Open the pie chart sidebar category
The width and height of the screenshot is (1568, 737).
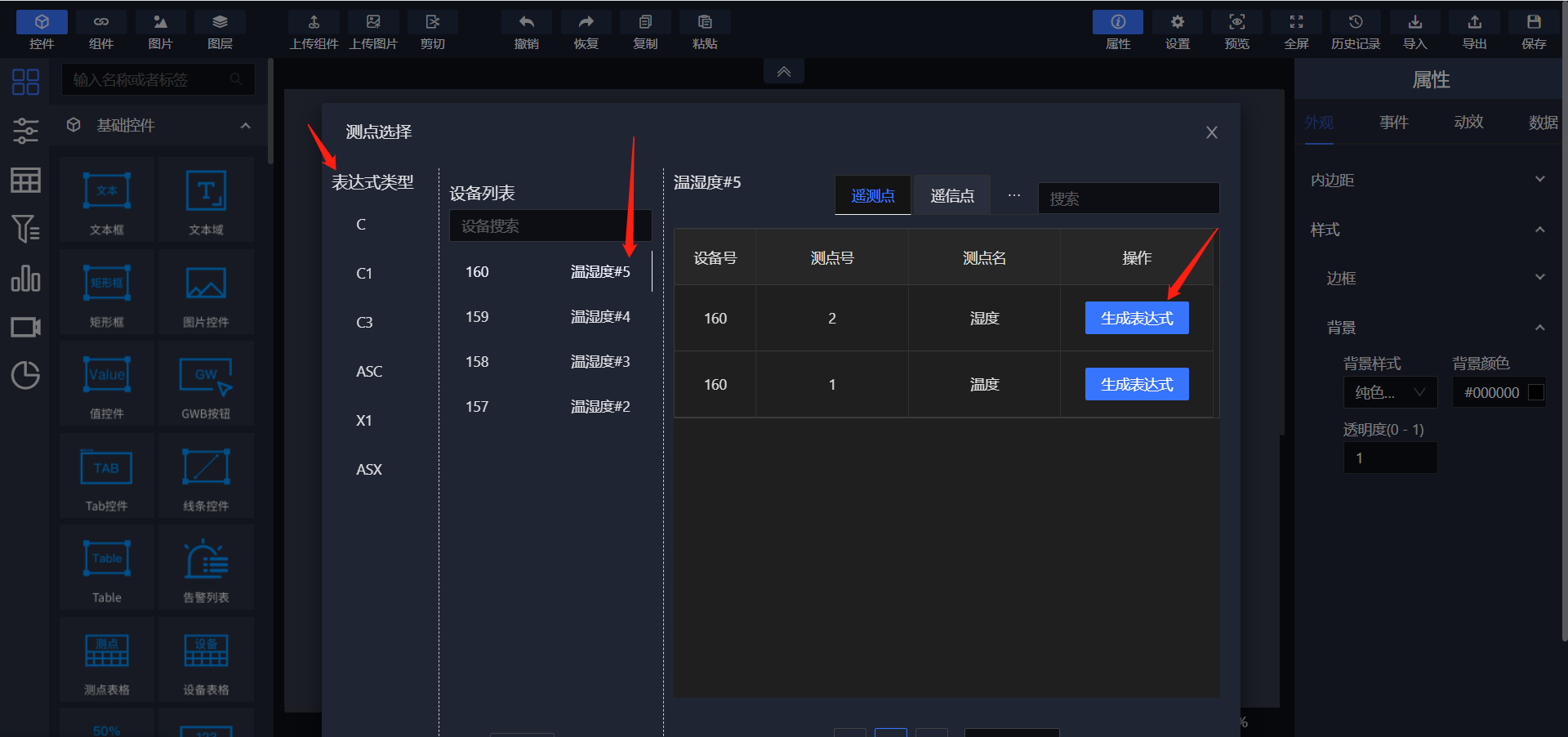pos(25,375)
